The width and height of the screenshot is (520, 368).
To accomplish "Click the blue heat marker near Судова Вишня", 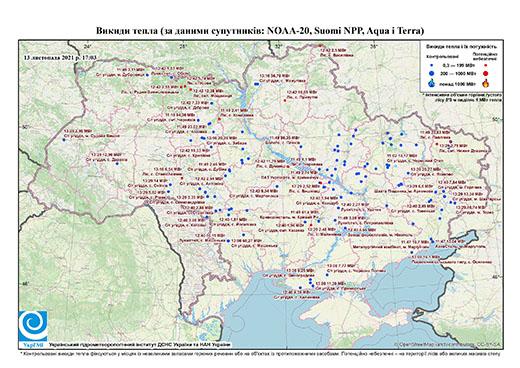I will click(x=63, y=140).
